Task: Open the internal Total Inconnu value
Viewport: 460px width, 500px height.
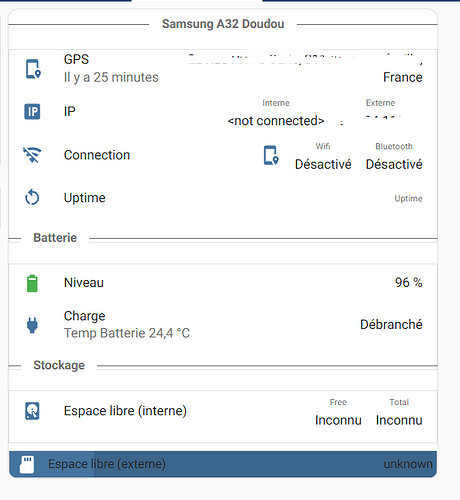Action: click(399, 420)
